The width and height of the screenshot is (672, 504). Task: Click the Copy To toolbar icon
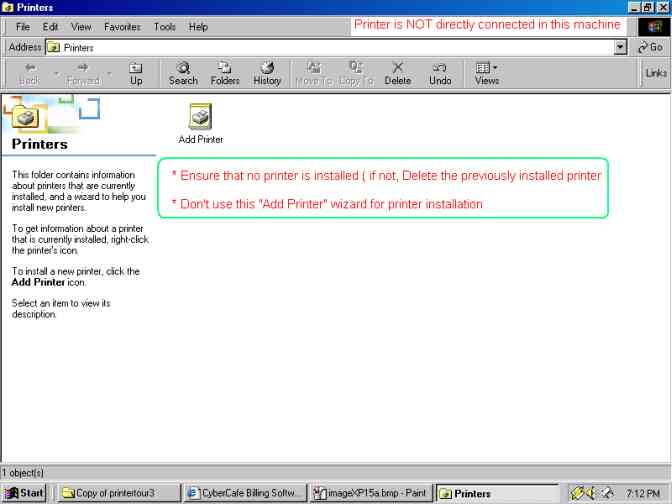click(x=355, y=73)
